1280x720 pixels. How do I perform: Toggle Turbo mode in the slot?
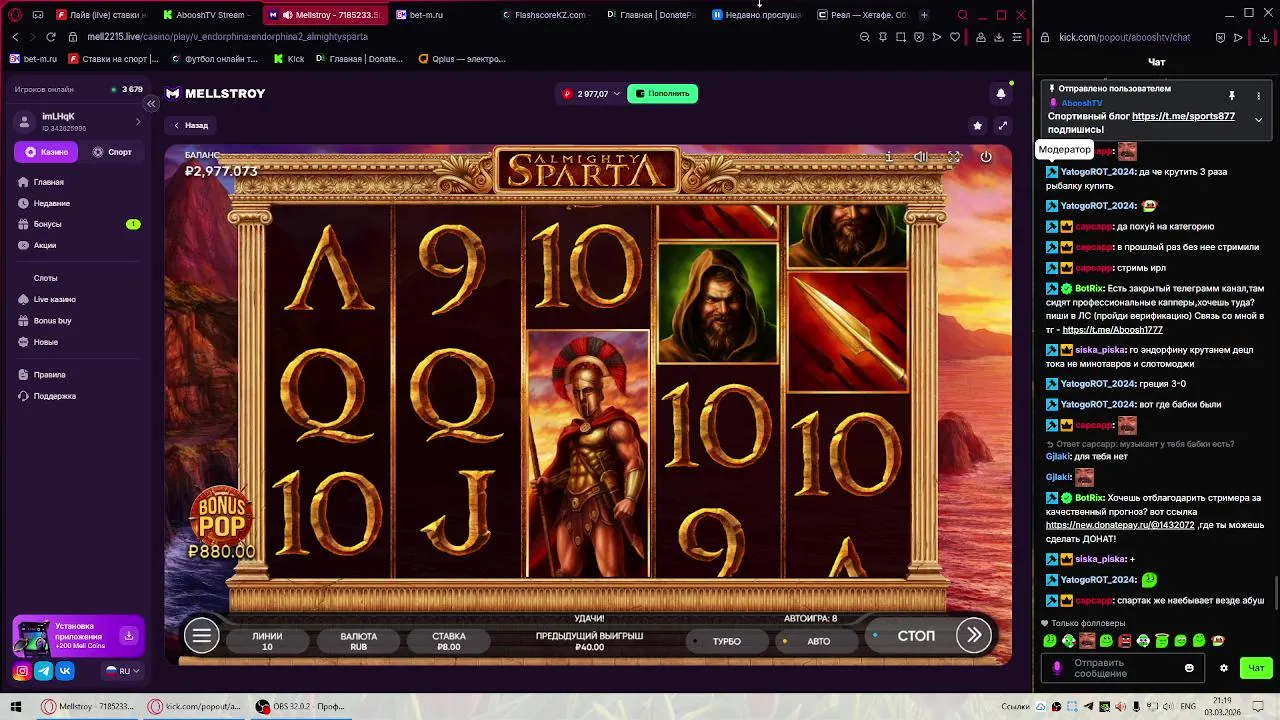click(x=727, y=641)
